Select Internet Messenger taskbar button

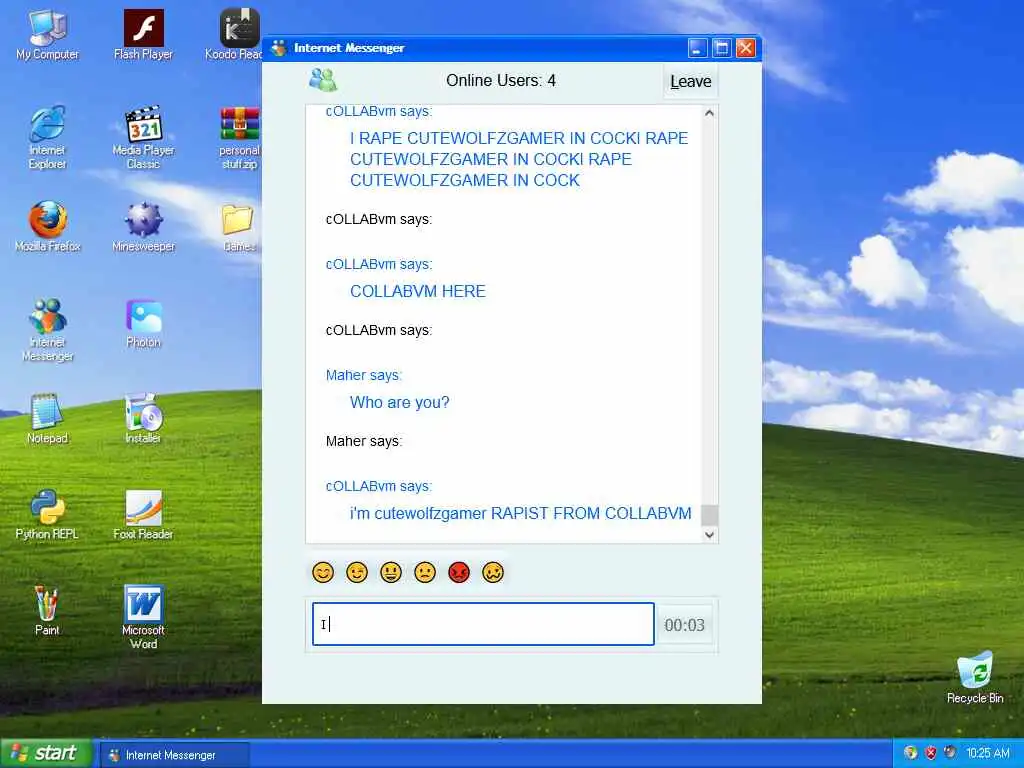pos(175,755)
